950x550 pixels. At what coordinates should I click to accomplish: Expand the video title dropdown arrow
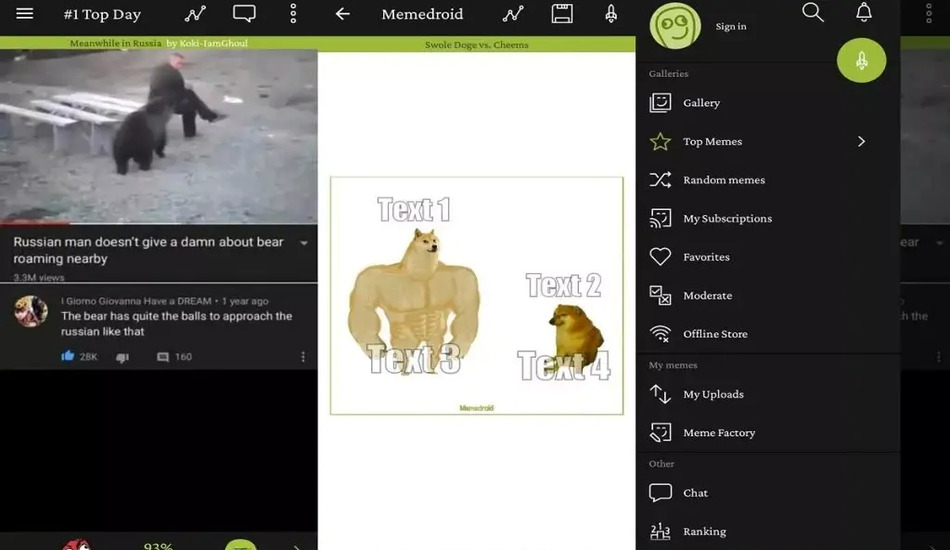(304, 243)
